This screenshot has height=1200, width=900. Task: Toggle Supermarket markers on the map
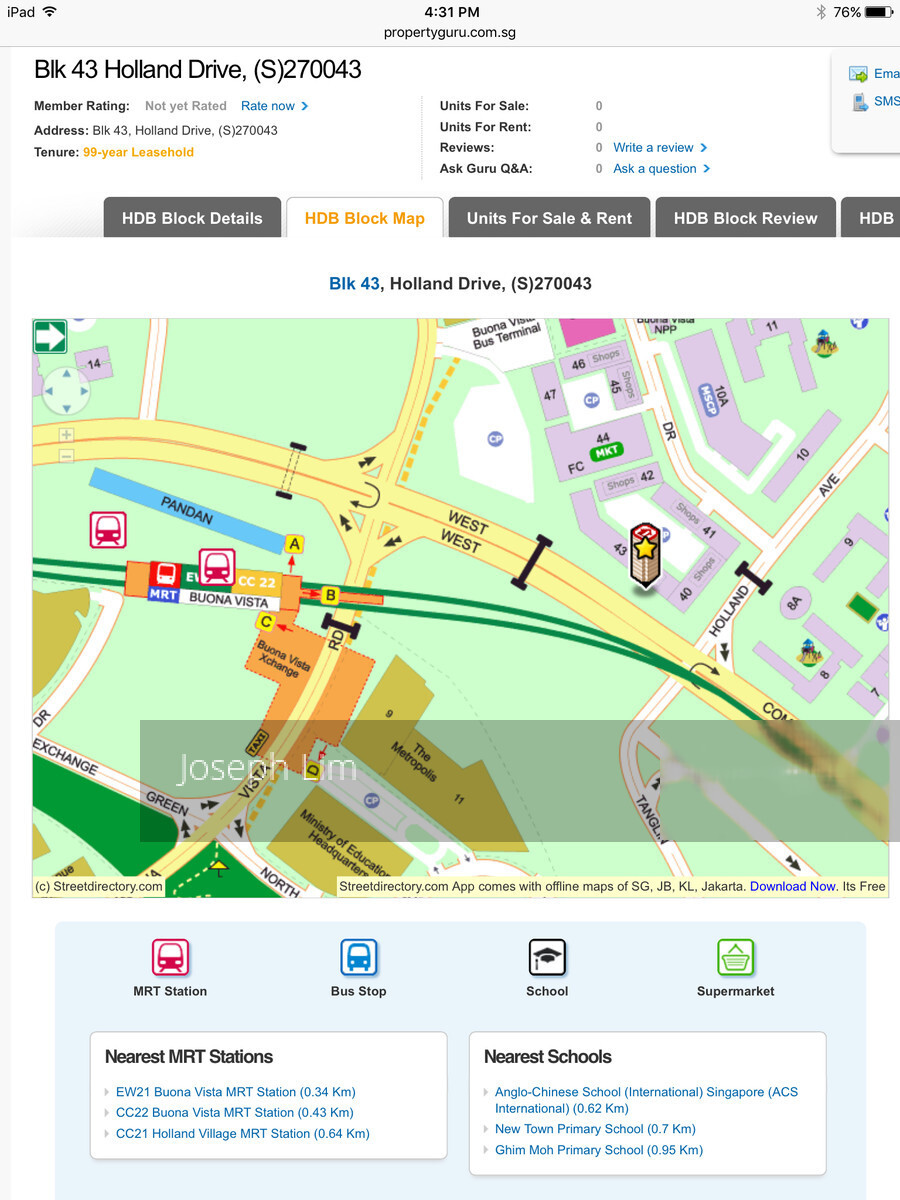point(735,958)
